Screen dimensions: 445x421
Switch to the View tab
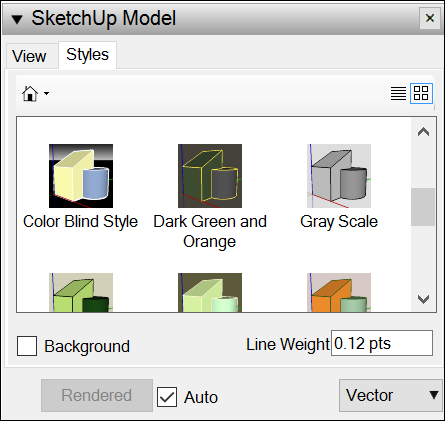[29, 56]
